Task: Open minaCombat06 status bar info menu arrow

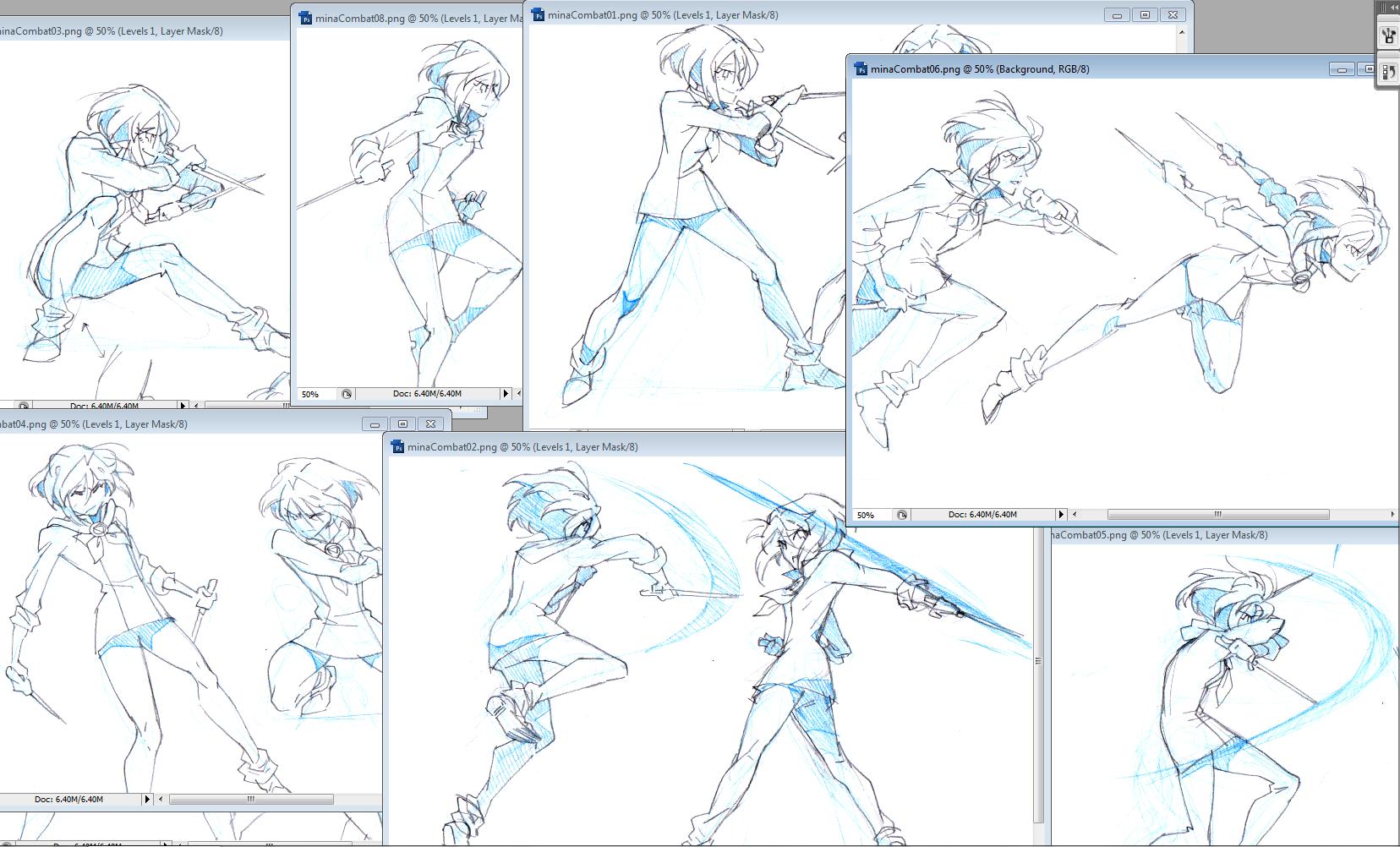Action: coord(1061,515)
